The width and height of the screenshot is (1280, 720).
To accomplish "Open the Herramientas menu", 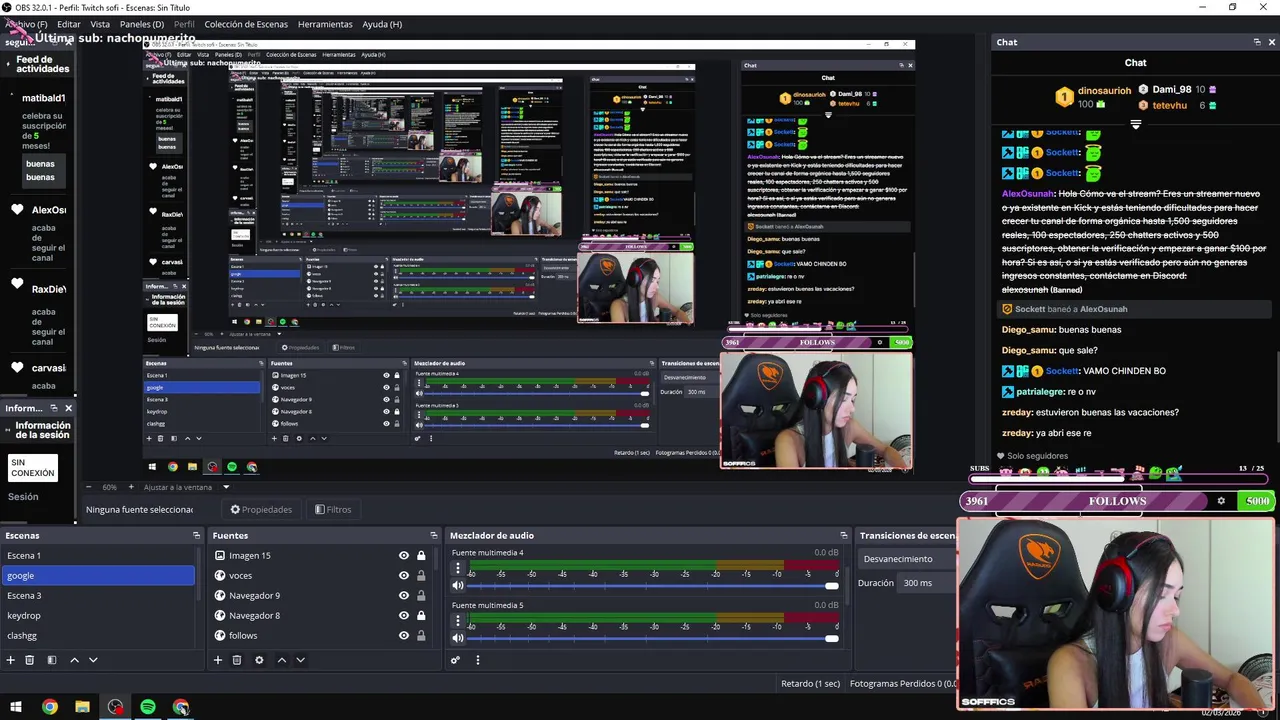I will (x=325, y=24).
